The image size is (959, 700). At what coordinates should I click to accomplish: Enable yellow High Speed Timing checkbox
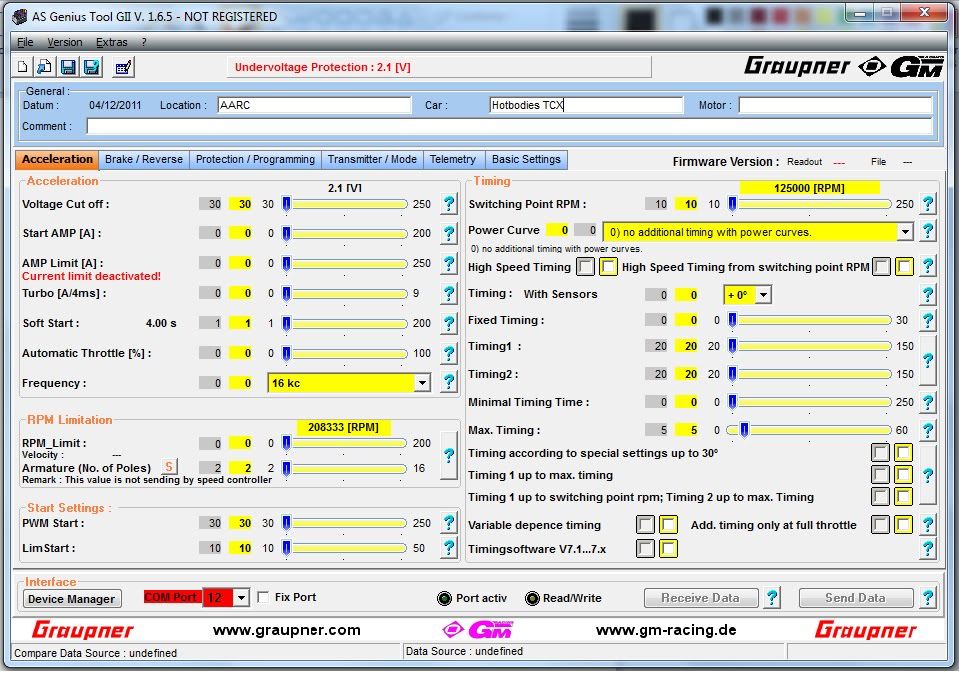[x=608, y=267]
